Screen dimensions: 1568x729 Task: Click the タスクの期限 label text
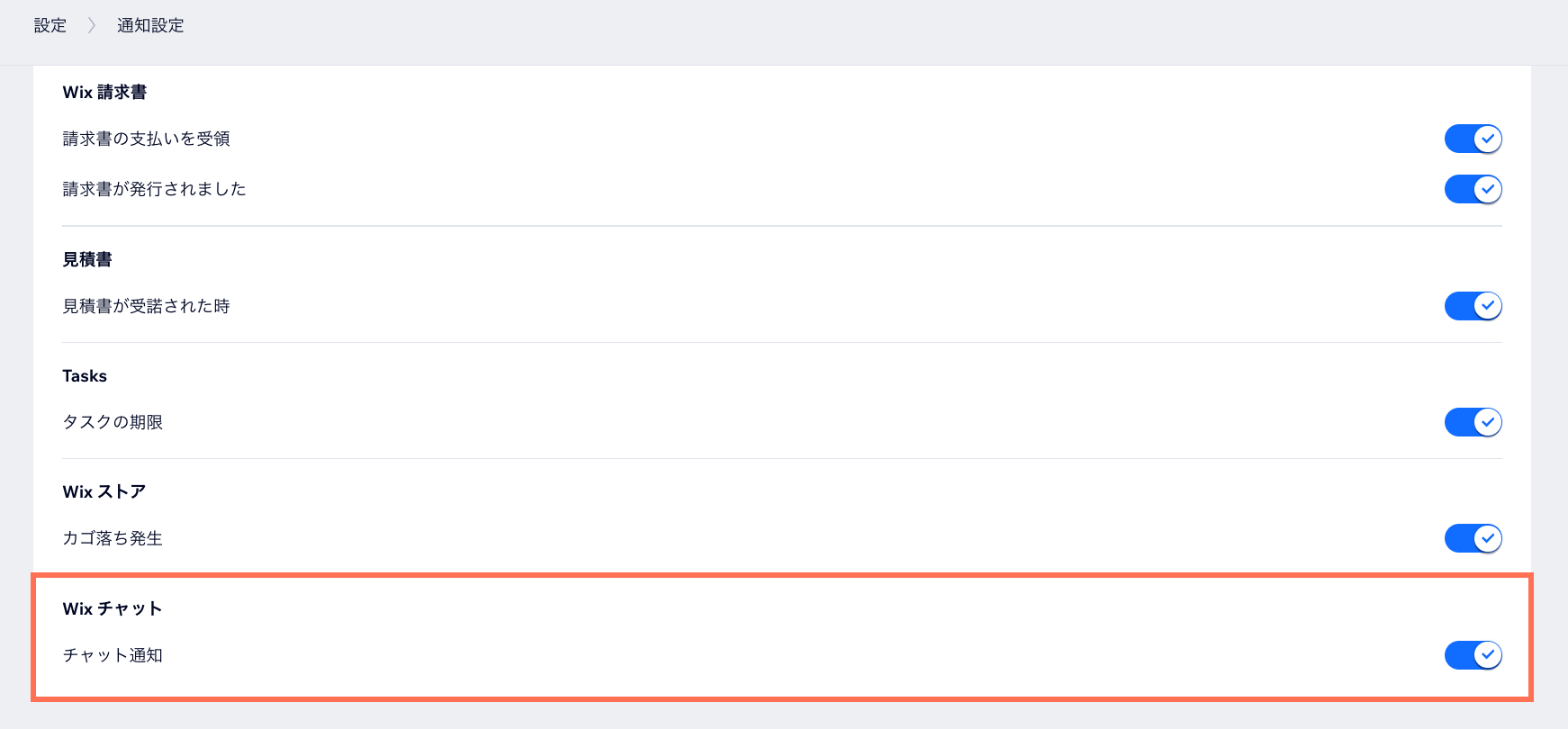(x=113, y=422)
